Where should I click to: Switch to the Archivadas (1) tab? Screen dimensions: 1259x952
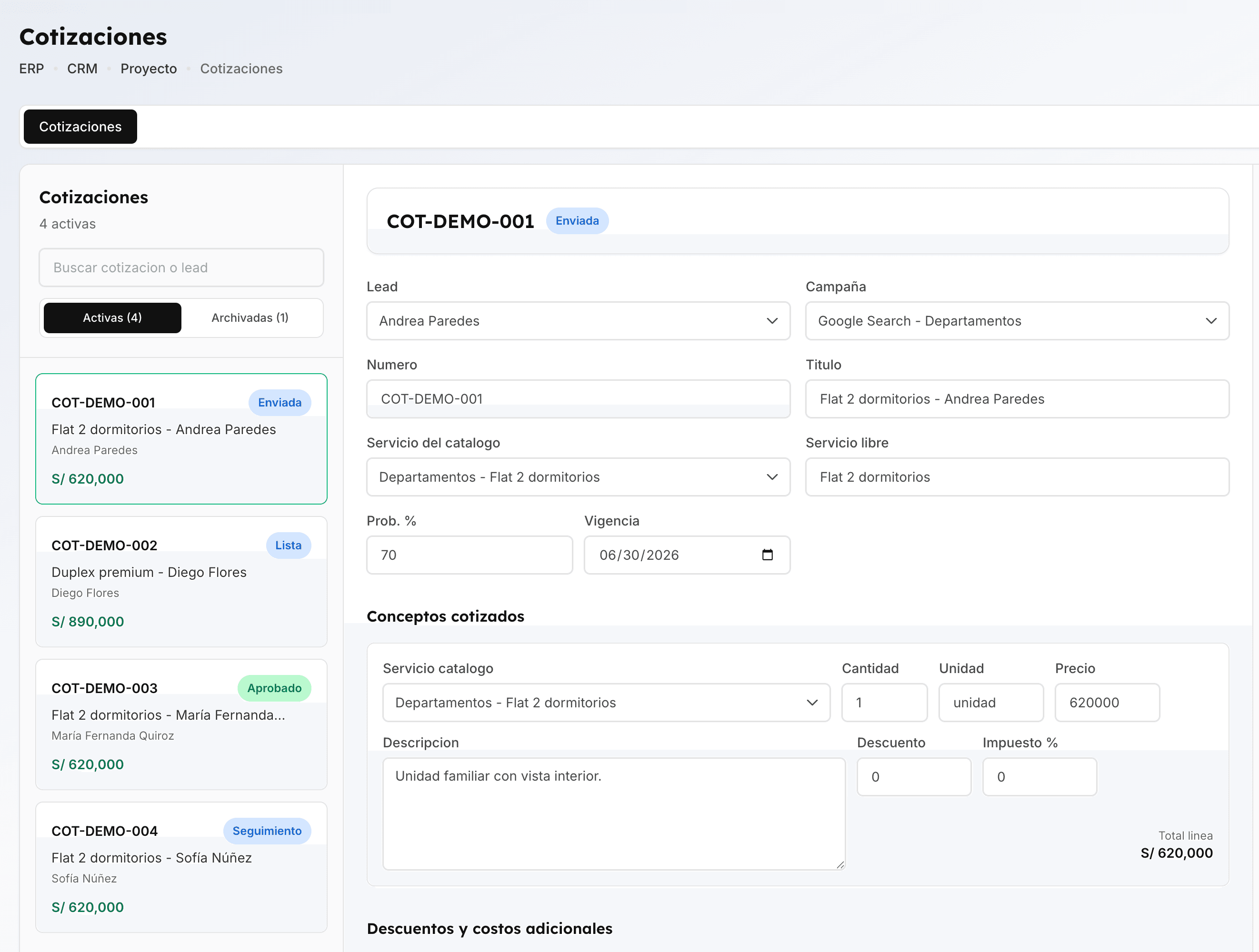click(x=250, y=317)
